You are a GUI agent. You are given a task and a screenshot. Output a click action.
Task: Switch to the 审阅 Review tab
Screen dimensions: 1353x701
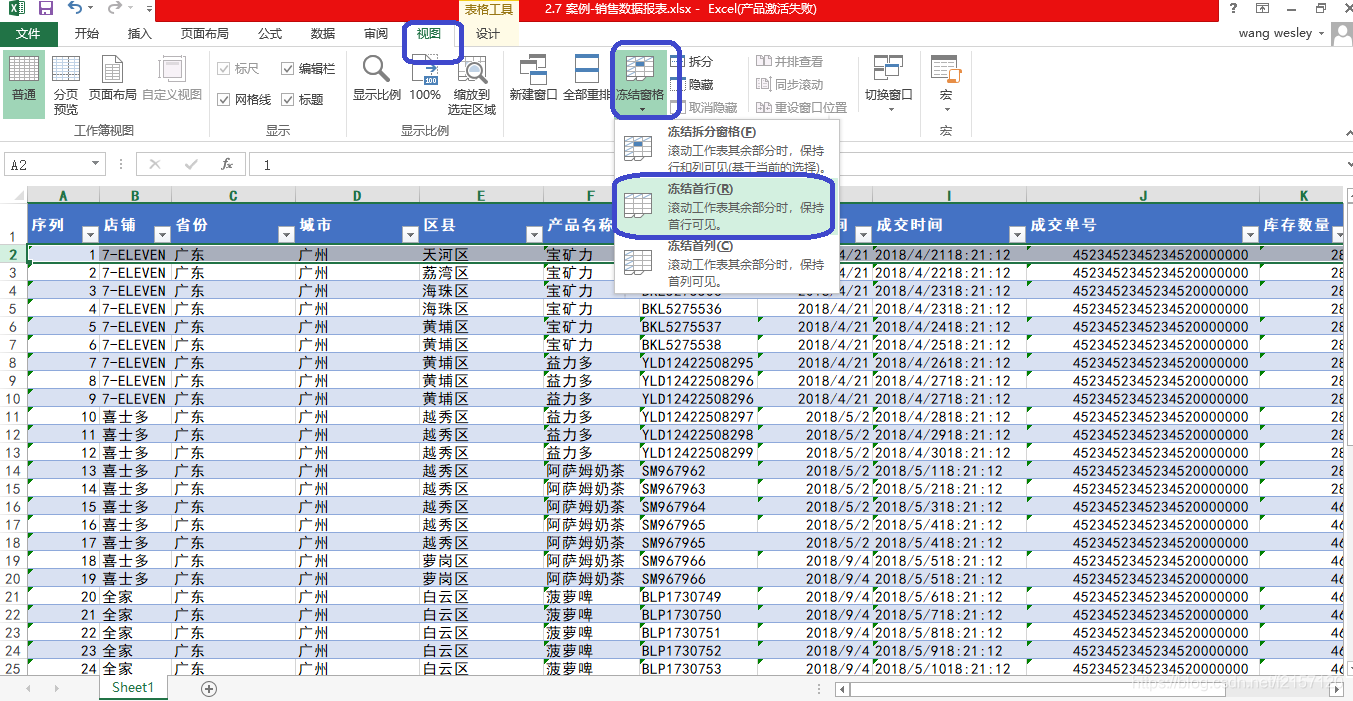coord(376,34)
